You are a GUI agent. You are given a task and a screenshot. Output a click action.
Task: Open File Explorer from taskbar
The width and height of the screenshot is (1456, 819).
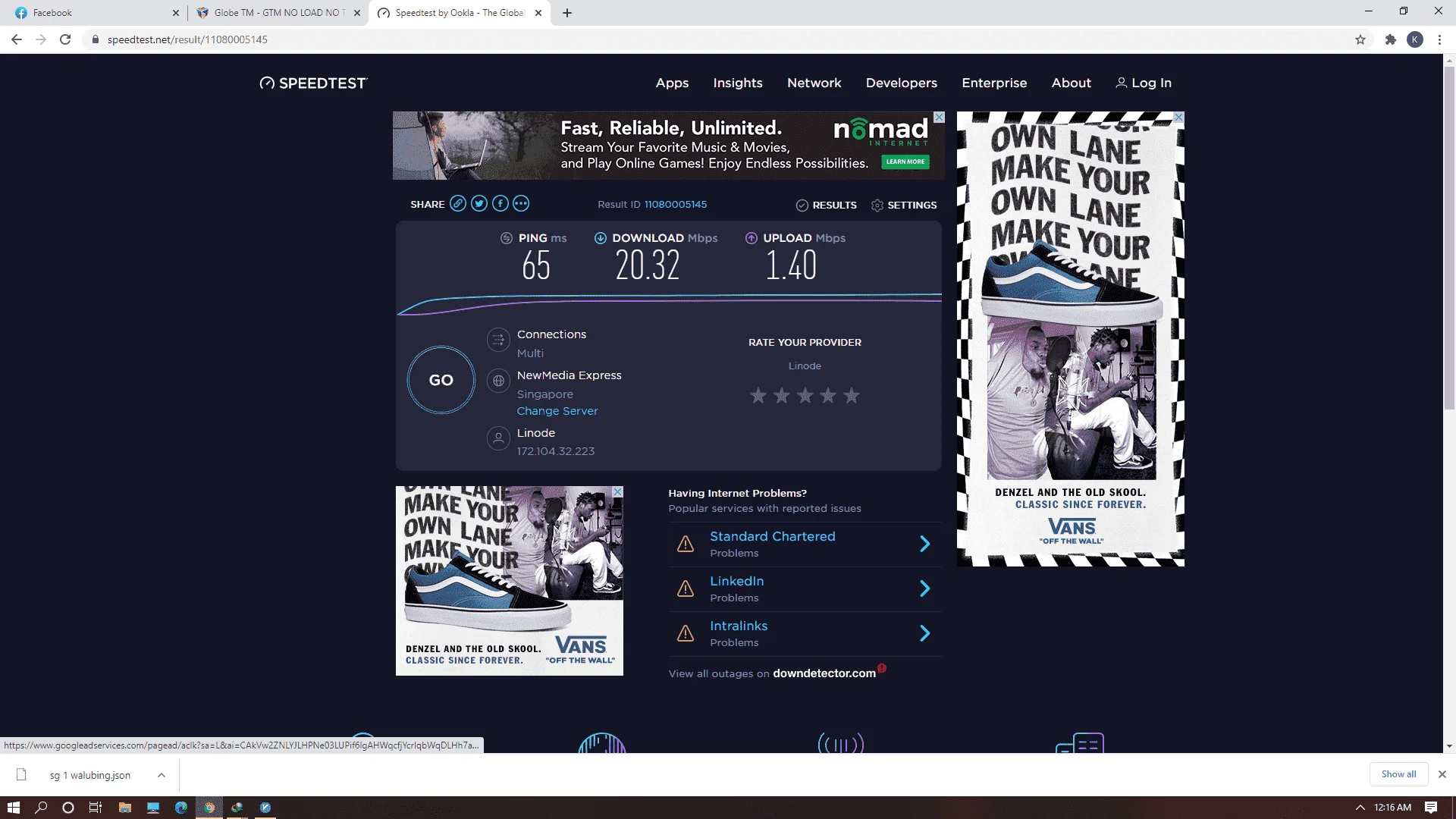click(125, 808)
